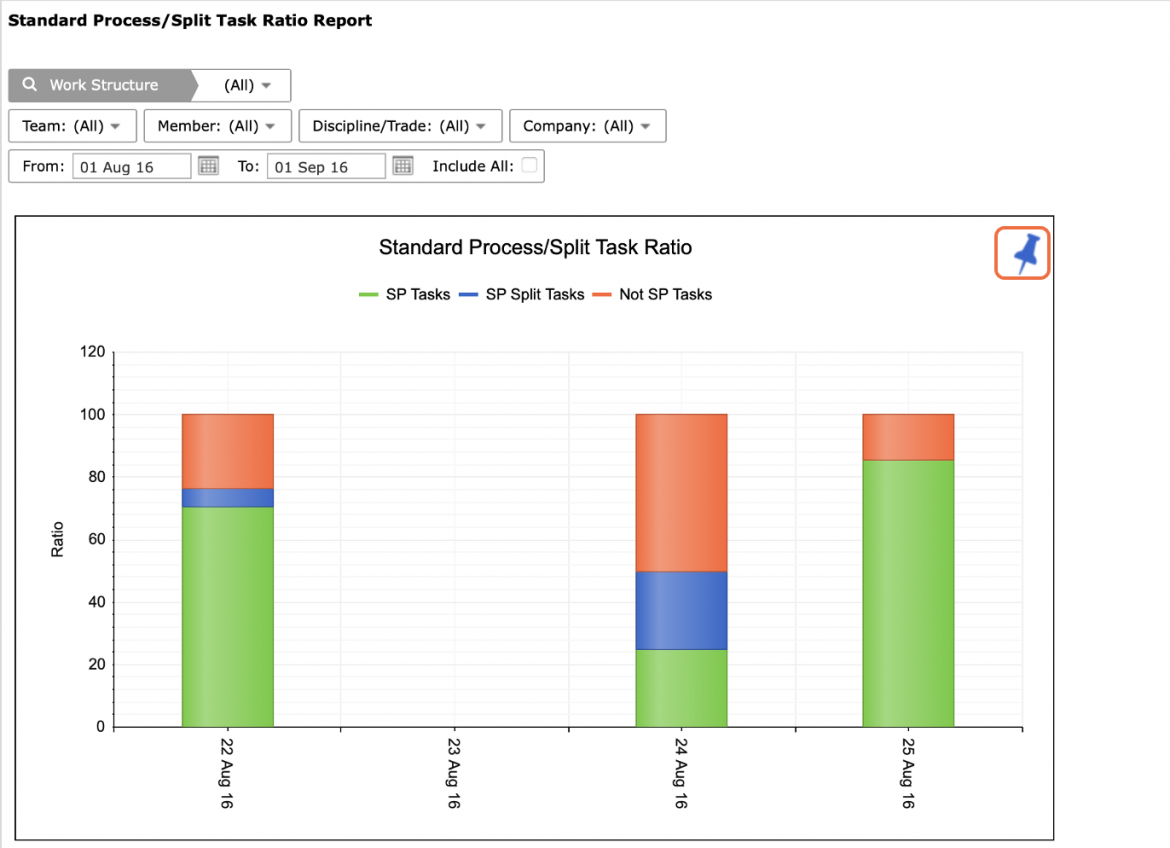This screenshot has width=1170, height=848.
Task: Check the Include All checkbox
Action: (x=529, y=166)
